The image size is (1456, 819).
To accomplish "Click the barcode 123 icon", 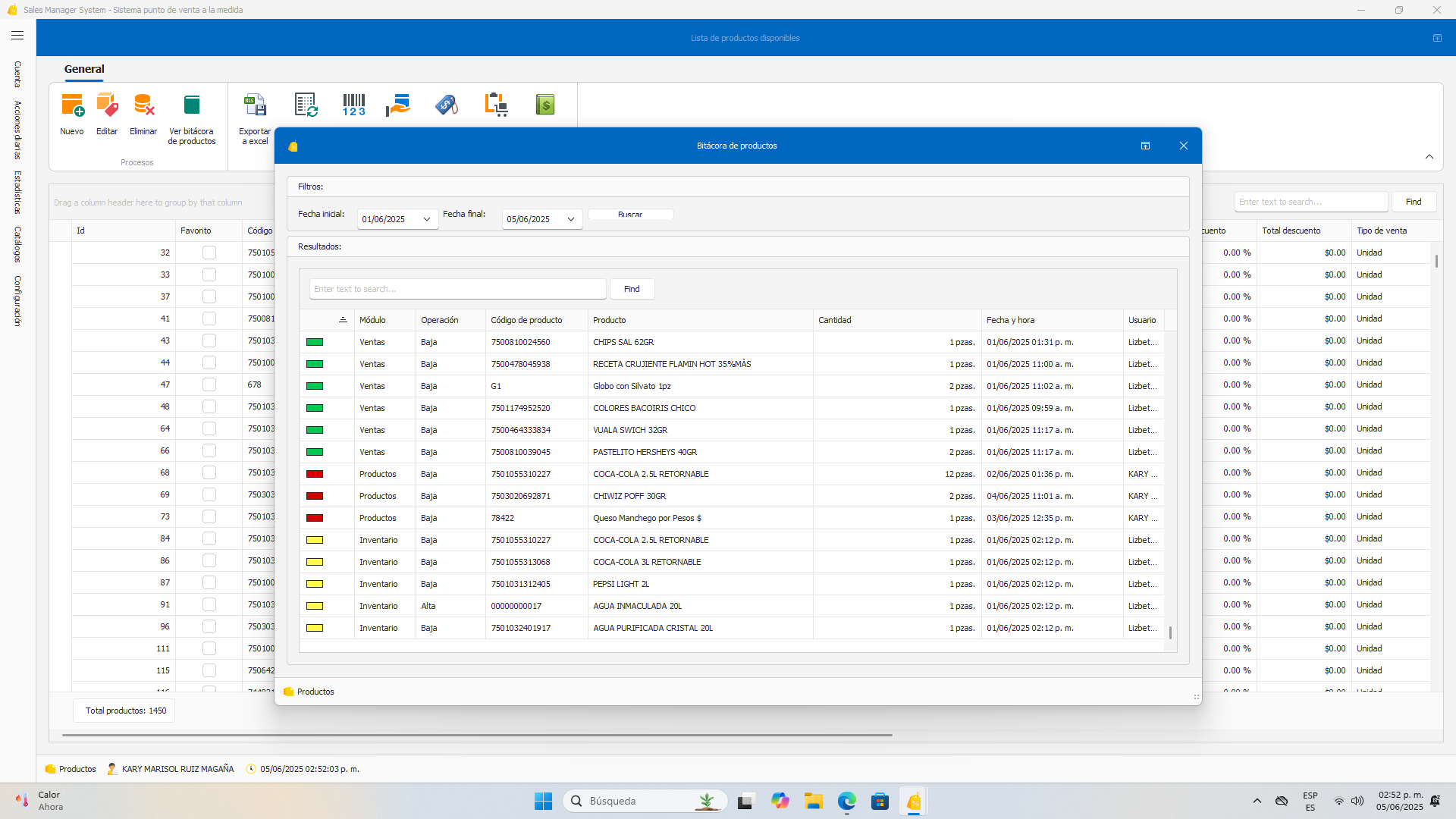I will coord(353,105).
